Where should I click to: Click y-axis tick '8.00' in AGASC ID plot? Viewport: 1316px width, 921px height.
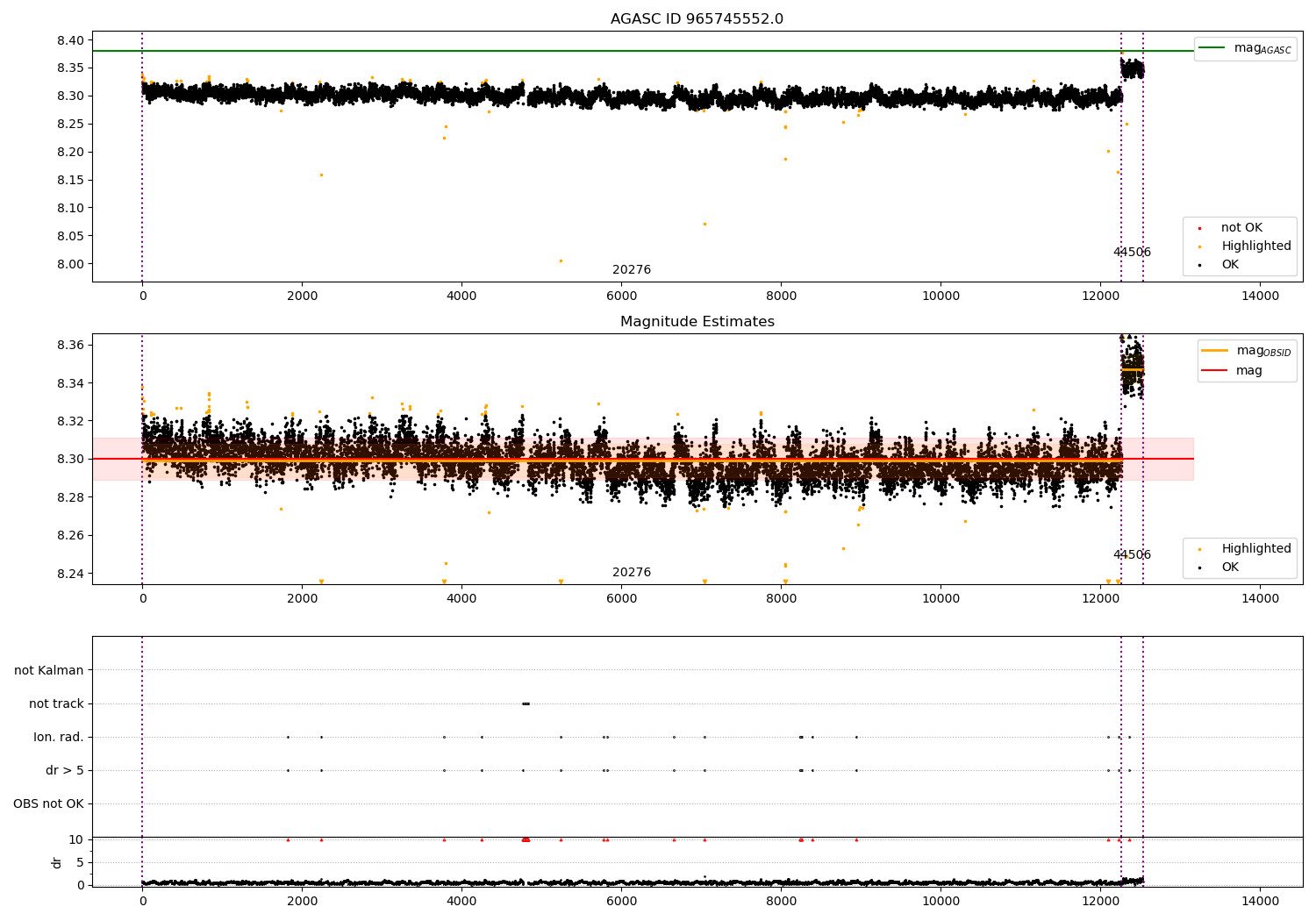coord(72,264)
